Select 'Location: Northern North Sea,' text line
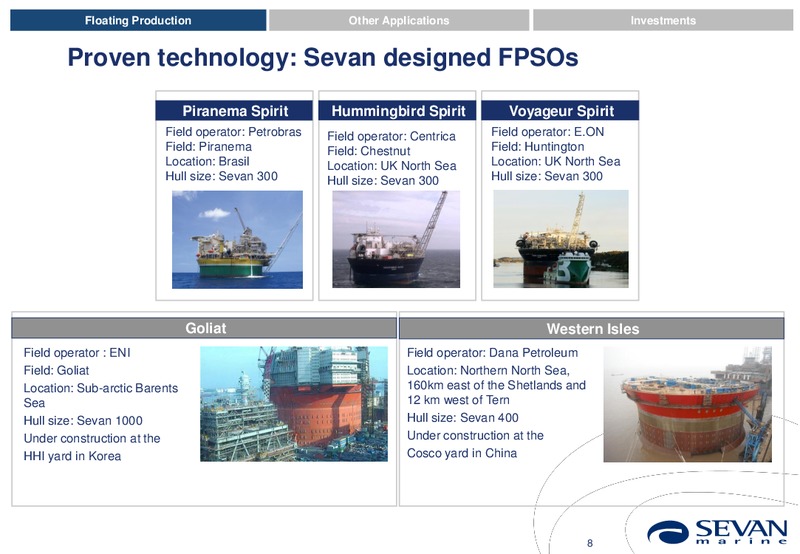This screenshot has height=554, width=800. click(488, 370)
